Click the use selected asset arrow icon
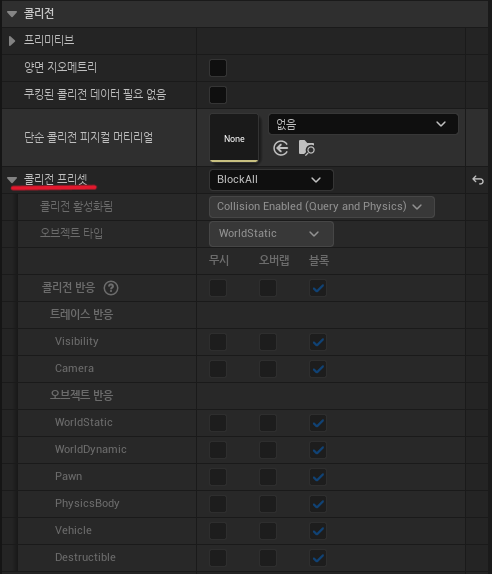This screenshot has height=574, width=492. 281,148
